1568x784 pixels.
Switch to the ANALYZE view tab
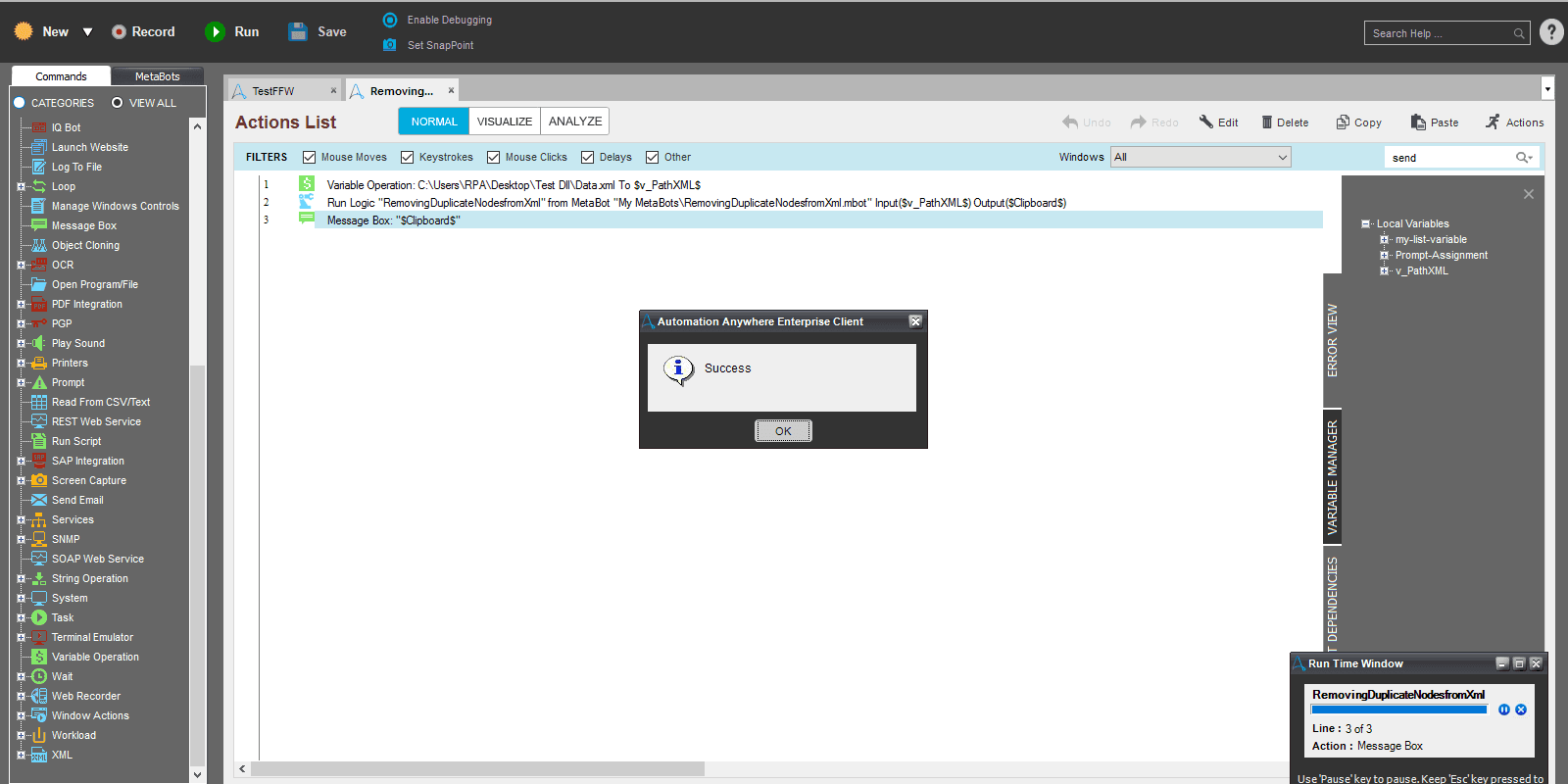tap(575, 122)
